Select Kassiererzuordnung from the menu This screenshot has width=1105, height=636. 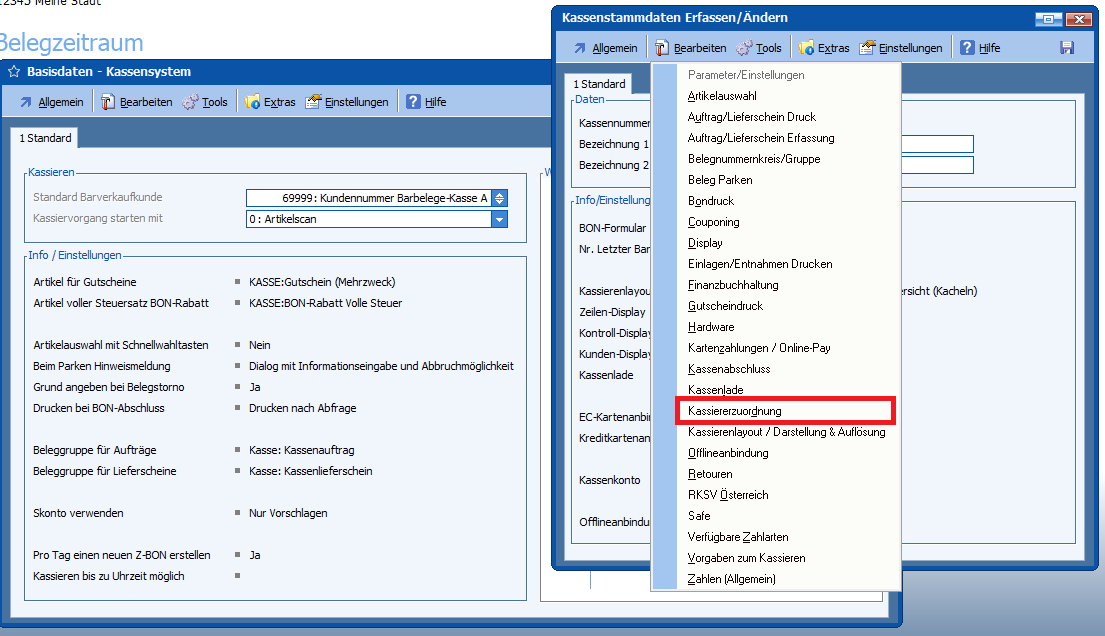tap(735, 411)
